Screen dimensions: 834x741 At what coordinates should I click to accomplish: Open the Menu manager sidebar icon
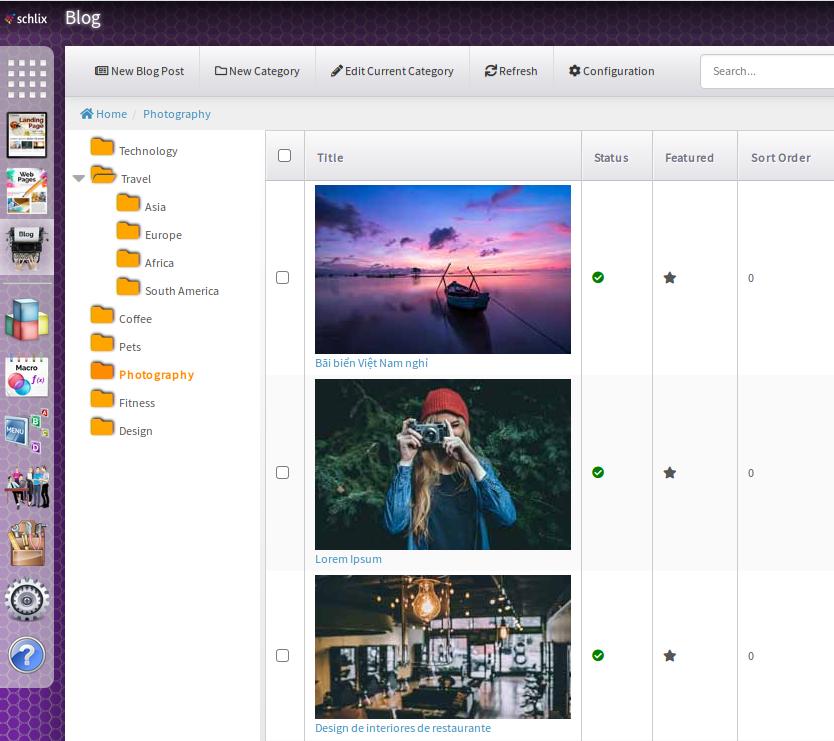pyautogui.click(x=27, y=431)
